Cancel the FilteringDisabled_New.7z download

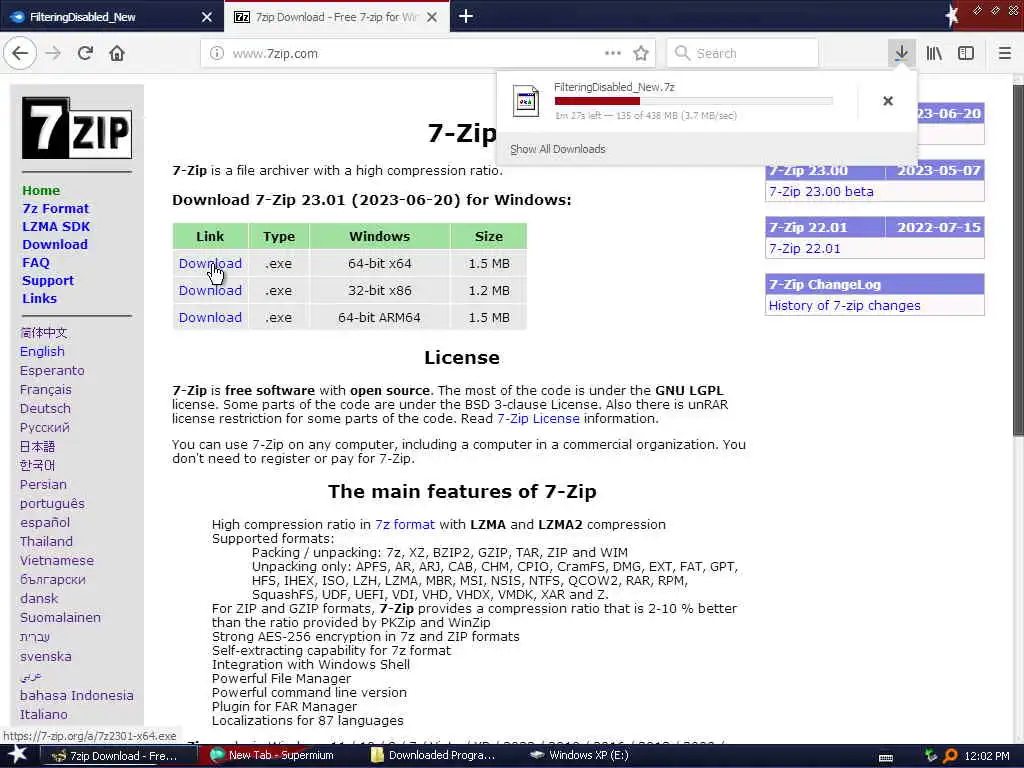[888, 101]
